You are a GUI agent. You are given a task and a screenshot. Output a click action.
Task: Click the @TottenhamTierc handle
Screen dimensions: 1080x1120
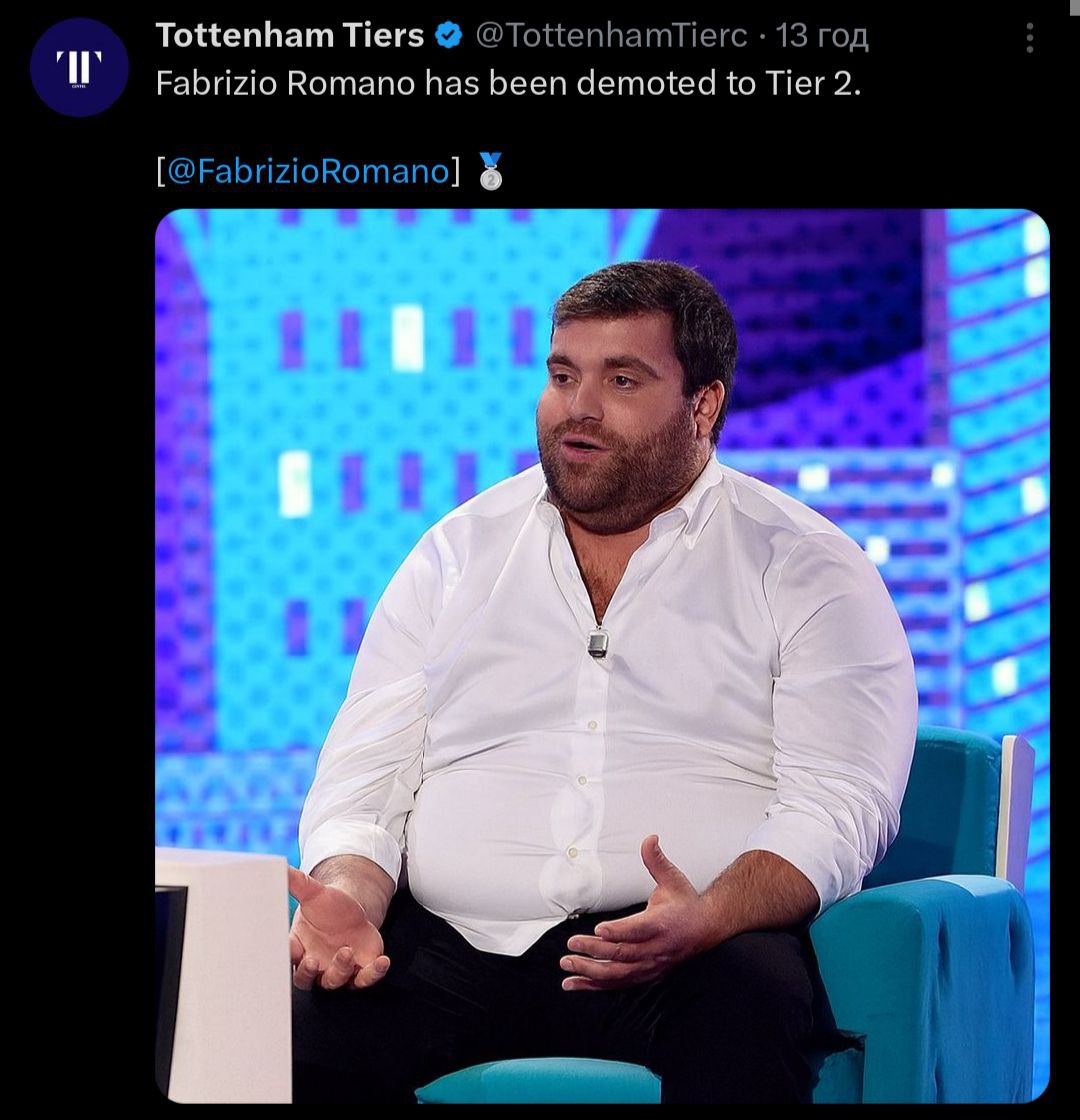click(x=611, y=35)
